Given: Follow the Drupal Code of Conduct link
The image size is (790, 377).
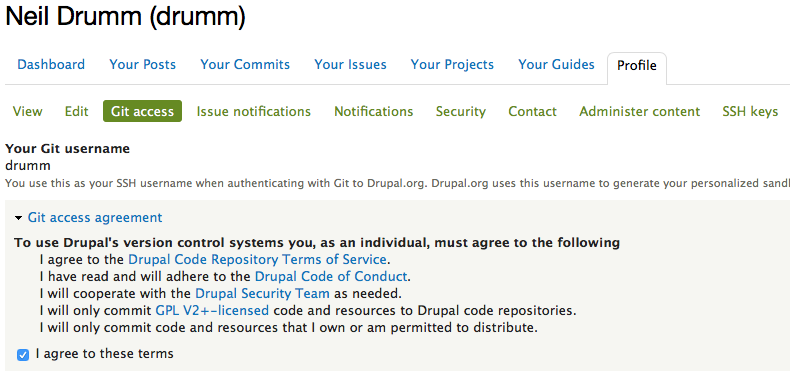Looking at the screenshot, I should click(x=331, y=277).
